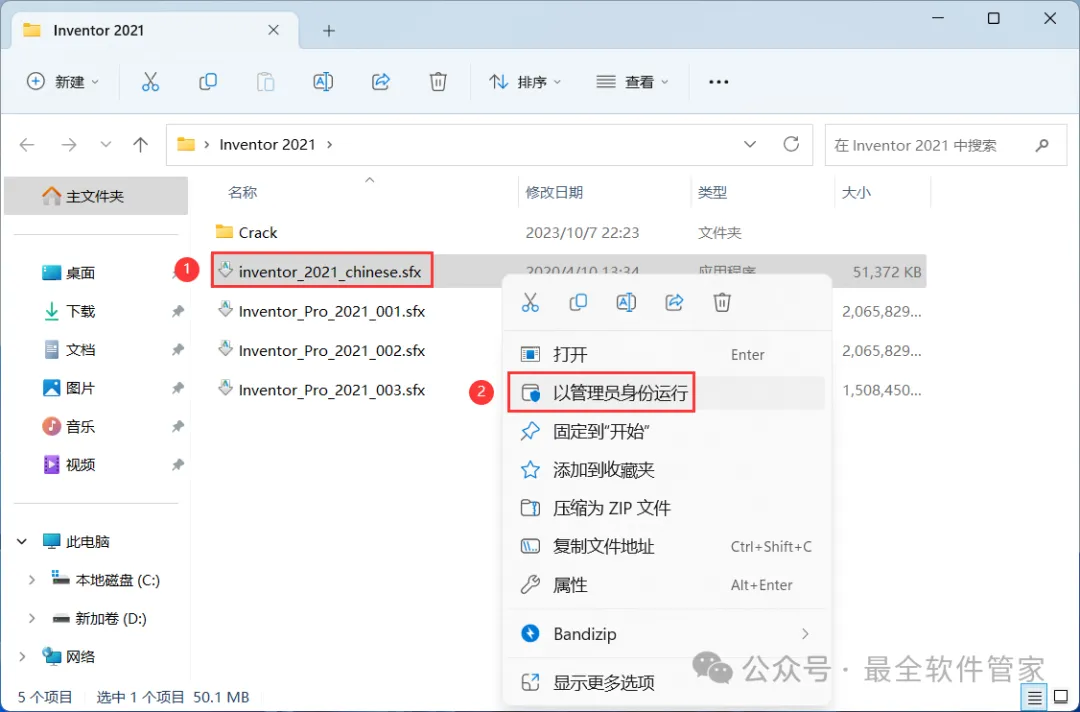1080x712 pixels.
Task: Expand the 网络 tree node
Action: [22, 657]
